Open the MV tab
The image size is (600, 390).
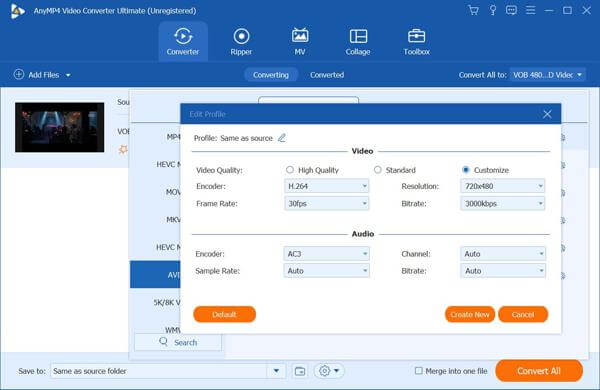pyautogui.click(x=300, y=41)
